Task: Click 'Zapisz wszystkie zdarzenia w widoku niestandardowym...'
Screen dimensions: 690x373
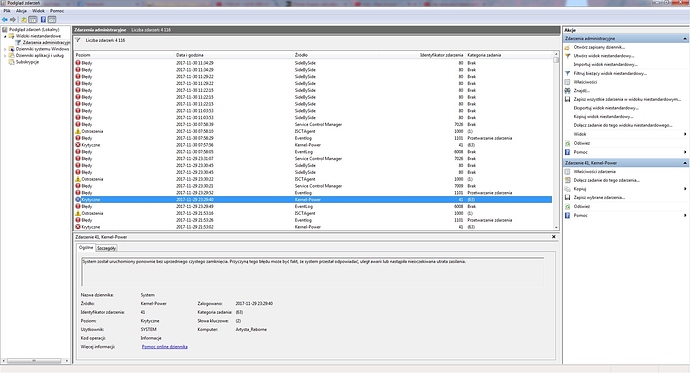Action: tap(627, 99)
